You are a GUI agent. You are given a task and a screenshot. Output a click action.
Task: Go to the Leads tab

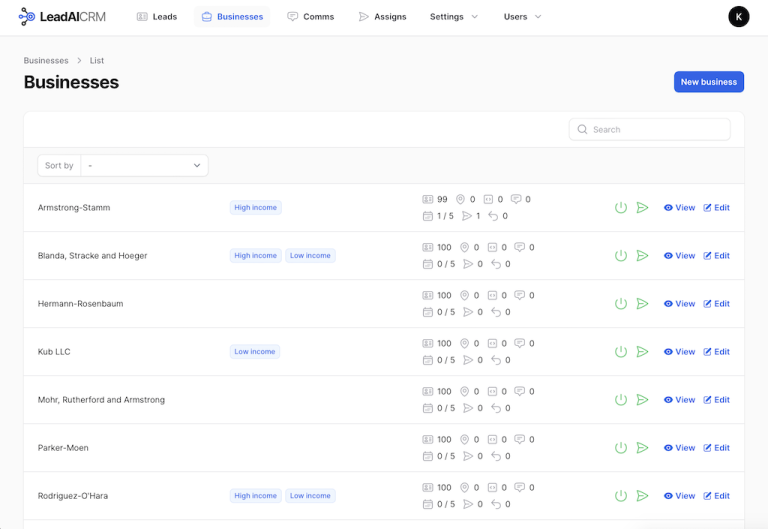pyautogui.click(x=156, y=17)
